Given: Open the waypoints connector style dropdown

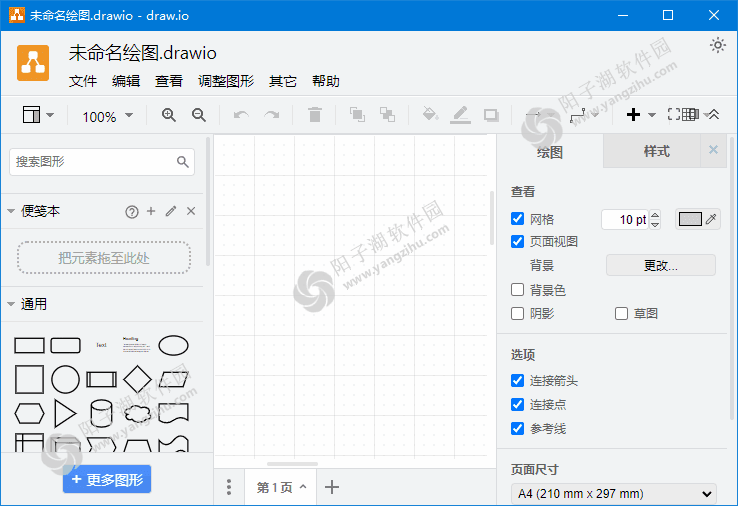Looking at the screenshot, I should pos(584,115).
